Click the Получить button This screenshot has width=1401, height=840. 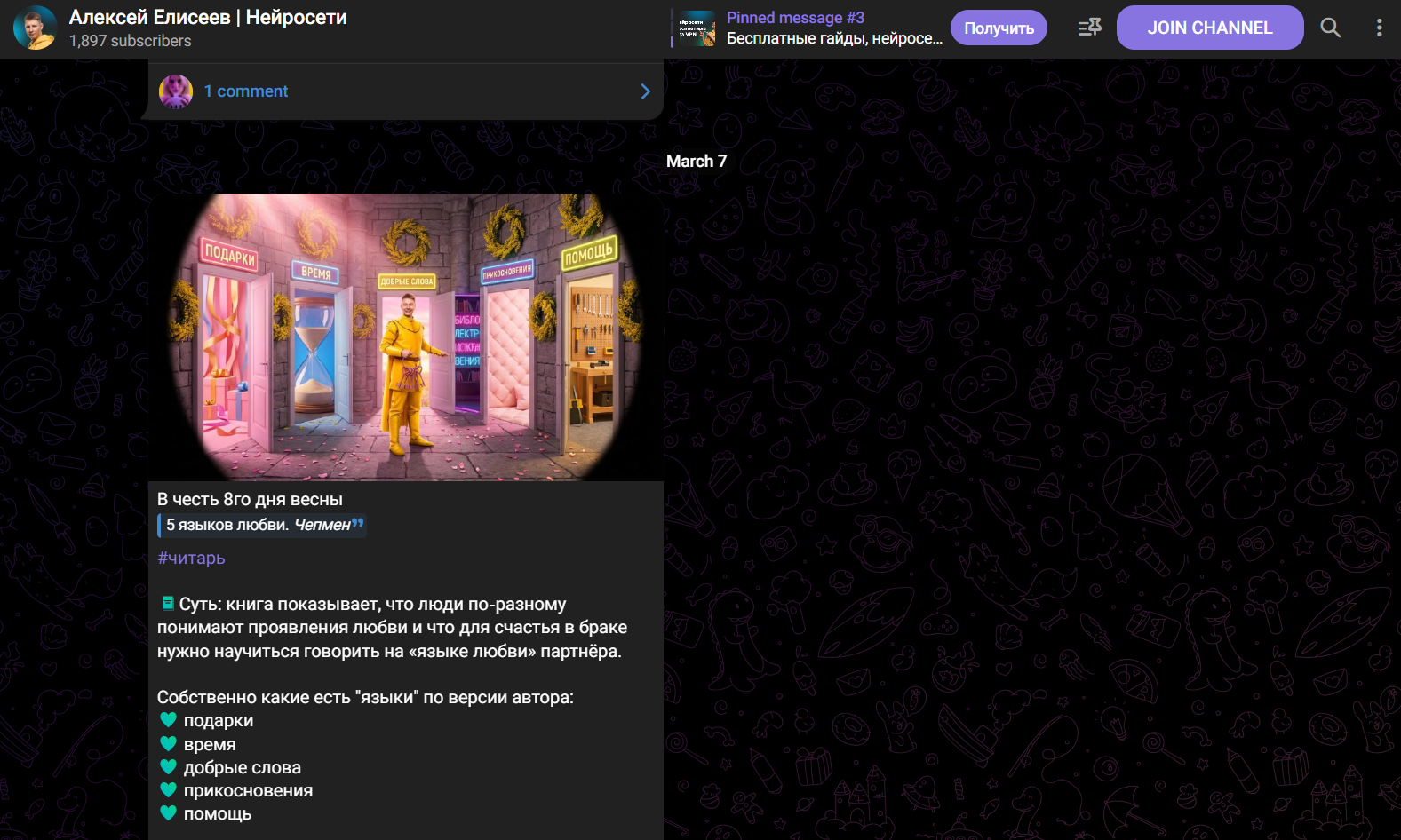999,28
